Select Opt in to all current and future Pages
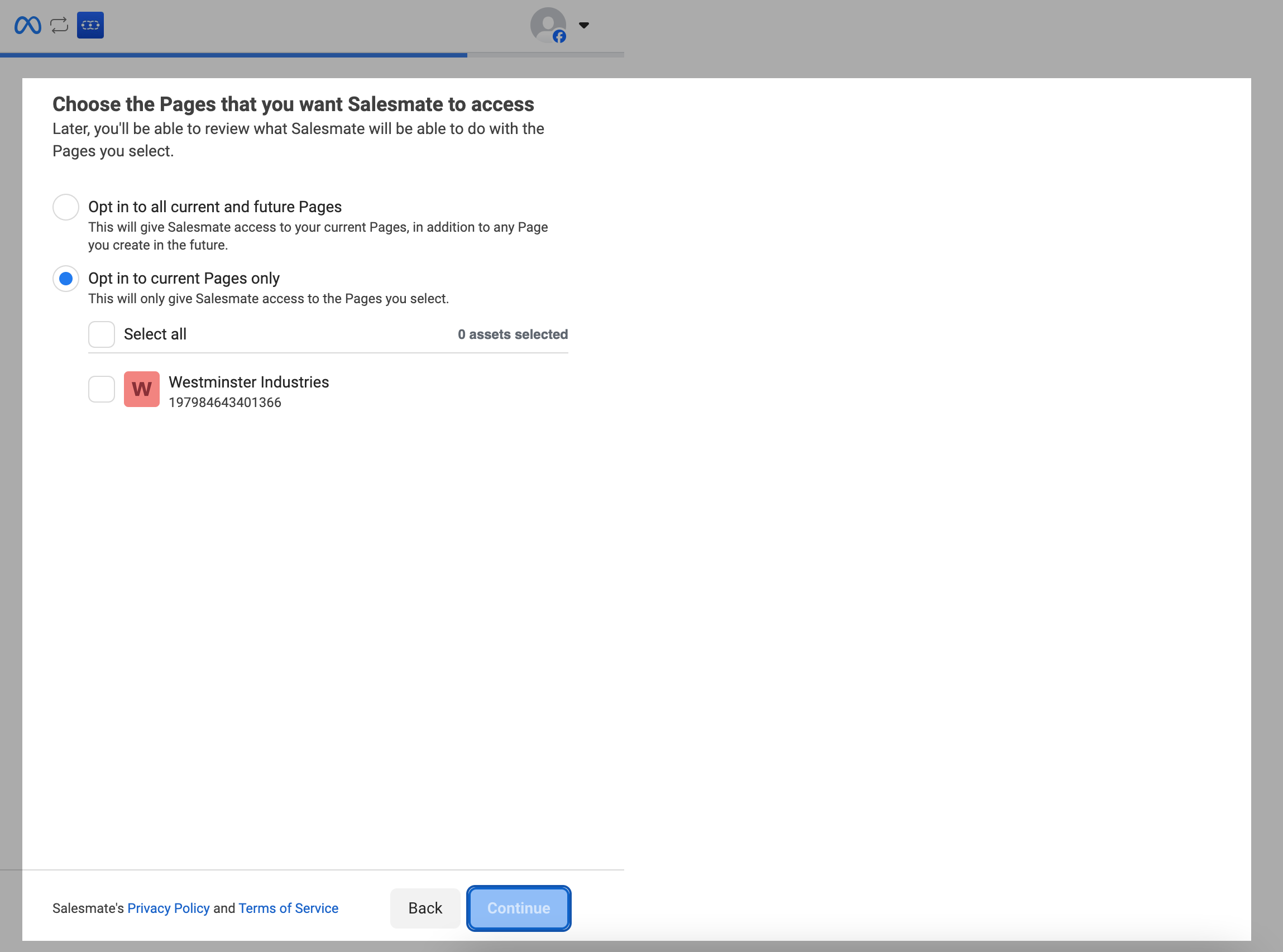 coord(66,208)
